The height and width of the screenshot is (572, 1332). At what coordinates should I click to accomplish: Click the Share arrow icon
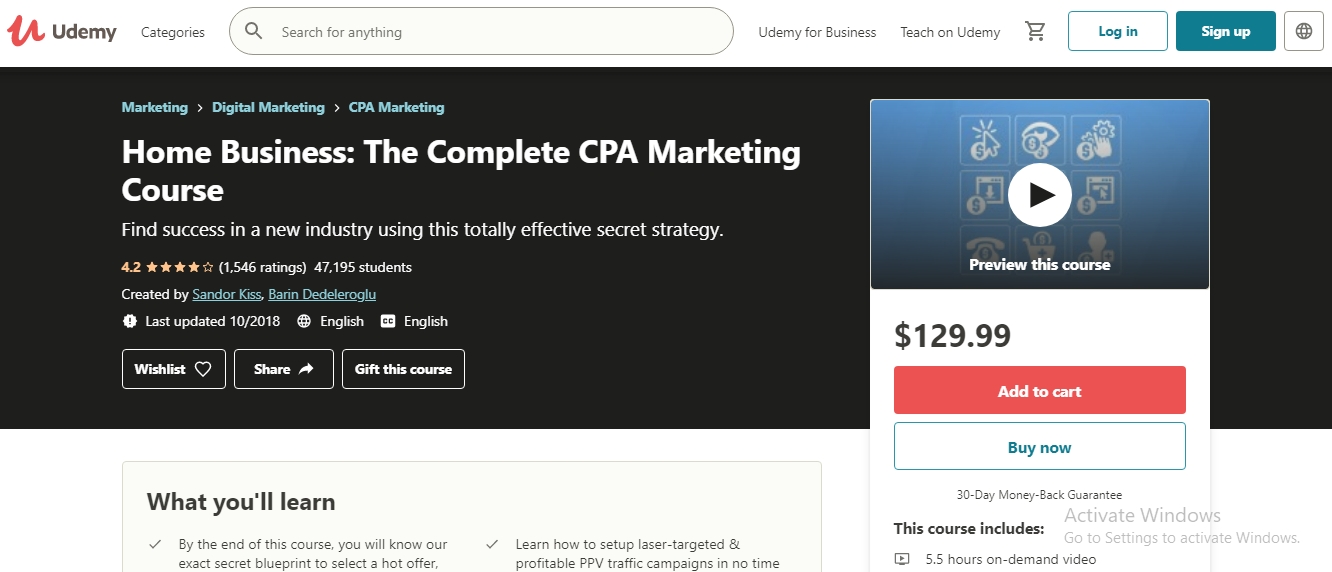click(306, 369)
